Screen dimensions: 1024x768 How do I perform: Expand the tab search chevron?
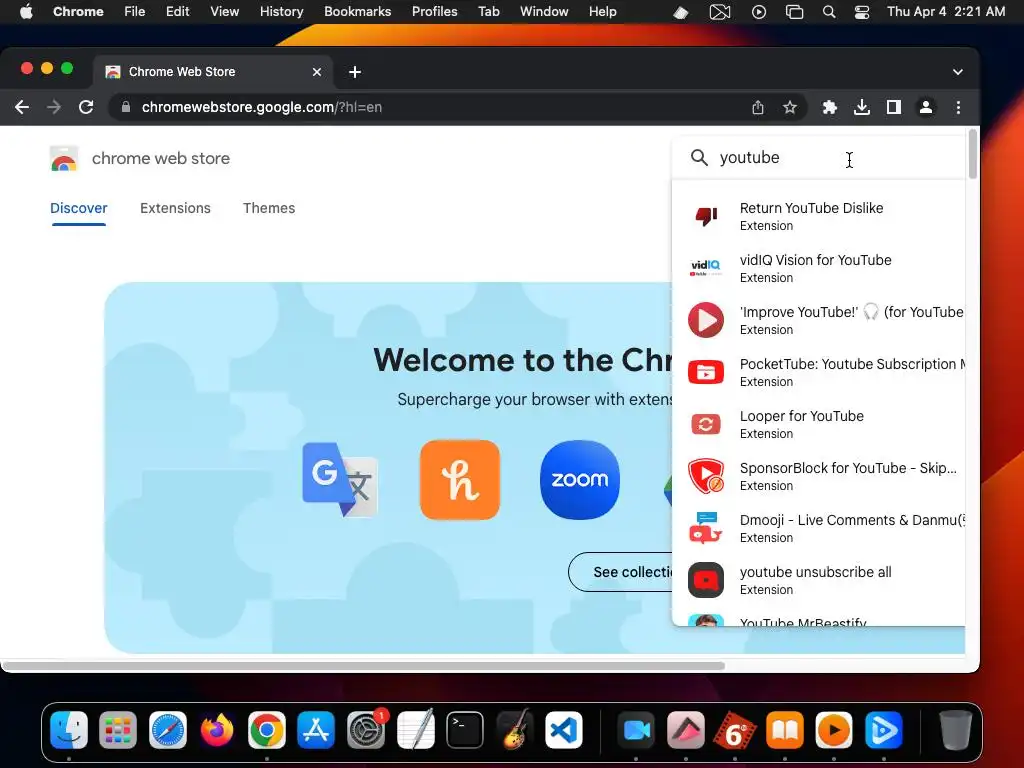click(957, 72)
